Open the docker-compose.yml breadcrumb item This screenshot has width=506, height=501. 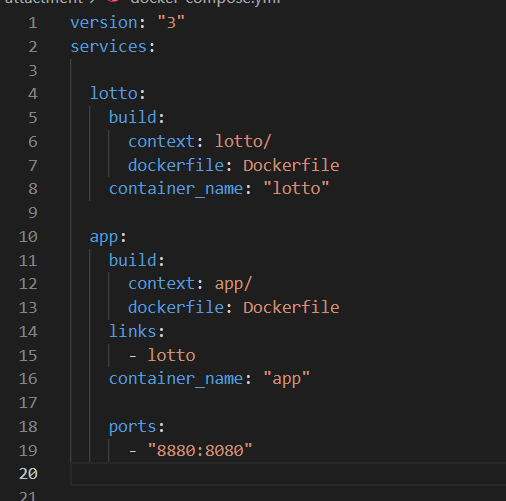205,2
